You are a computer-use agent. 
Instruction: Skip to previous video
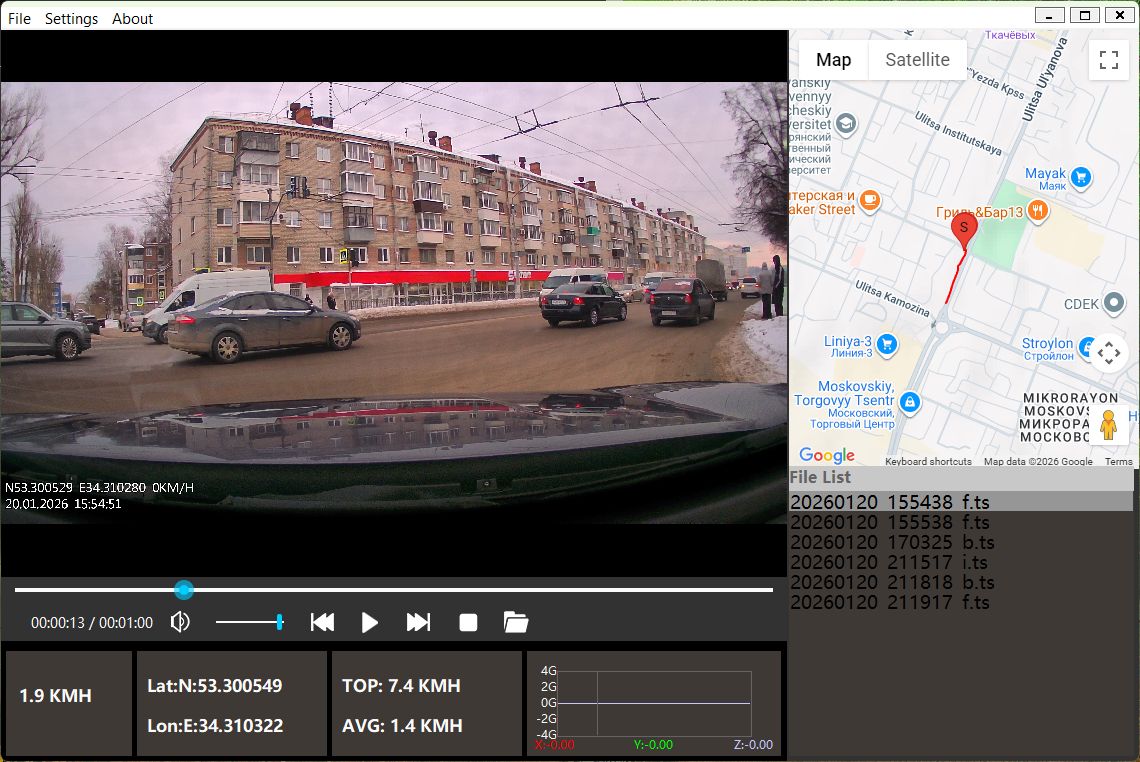(322, 622)
